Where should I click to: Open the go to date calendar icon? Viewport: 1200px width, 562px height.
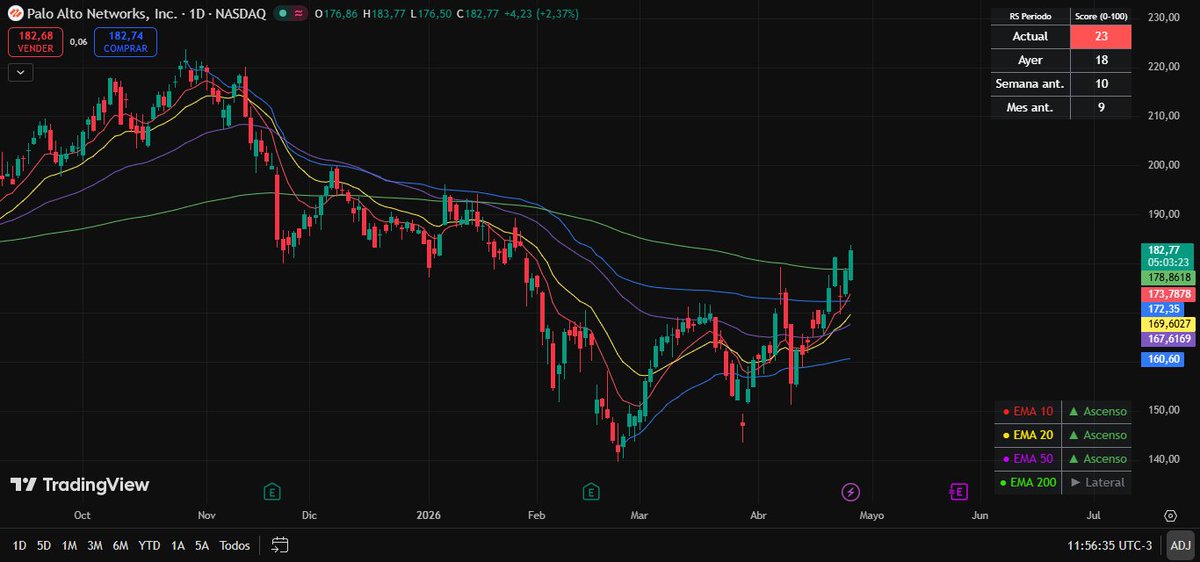(280, 545)
